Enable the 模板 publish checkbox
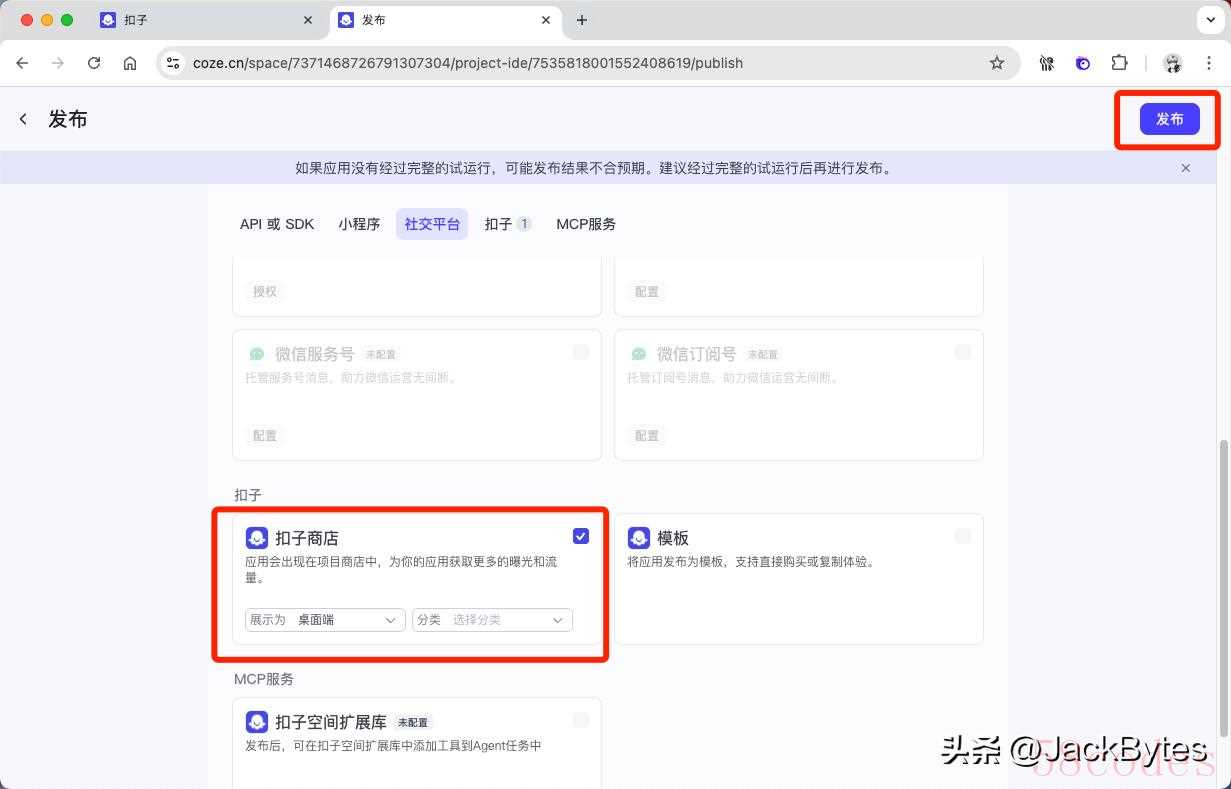 962,536
